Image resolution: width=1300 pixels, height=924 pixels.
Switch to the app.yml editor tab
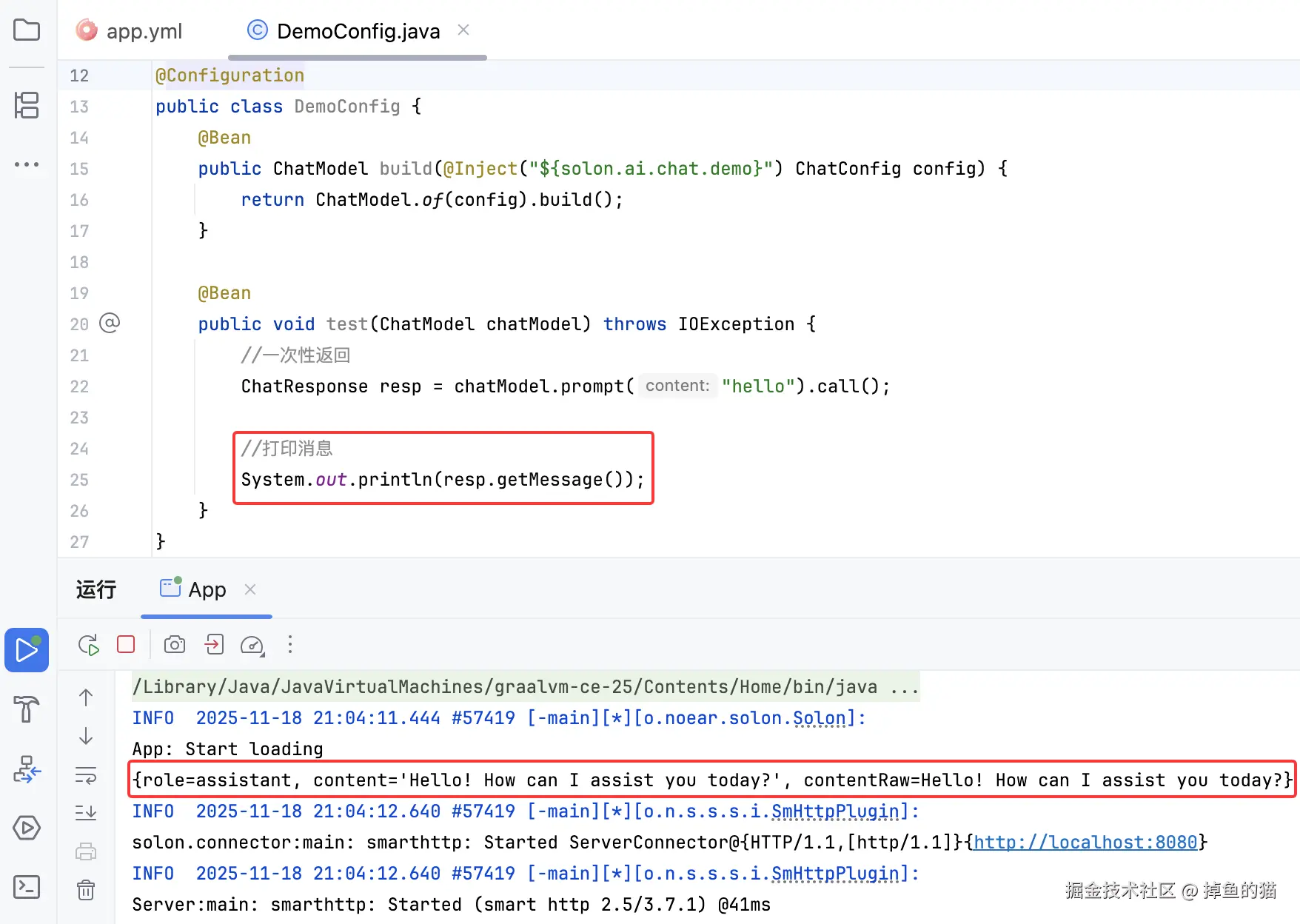tap(130, 31)
